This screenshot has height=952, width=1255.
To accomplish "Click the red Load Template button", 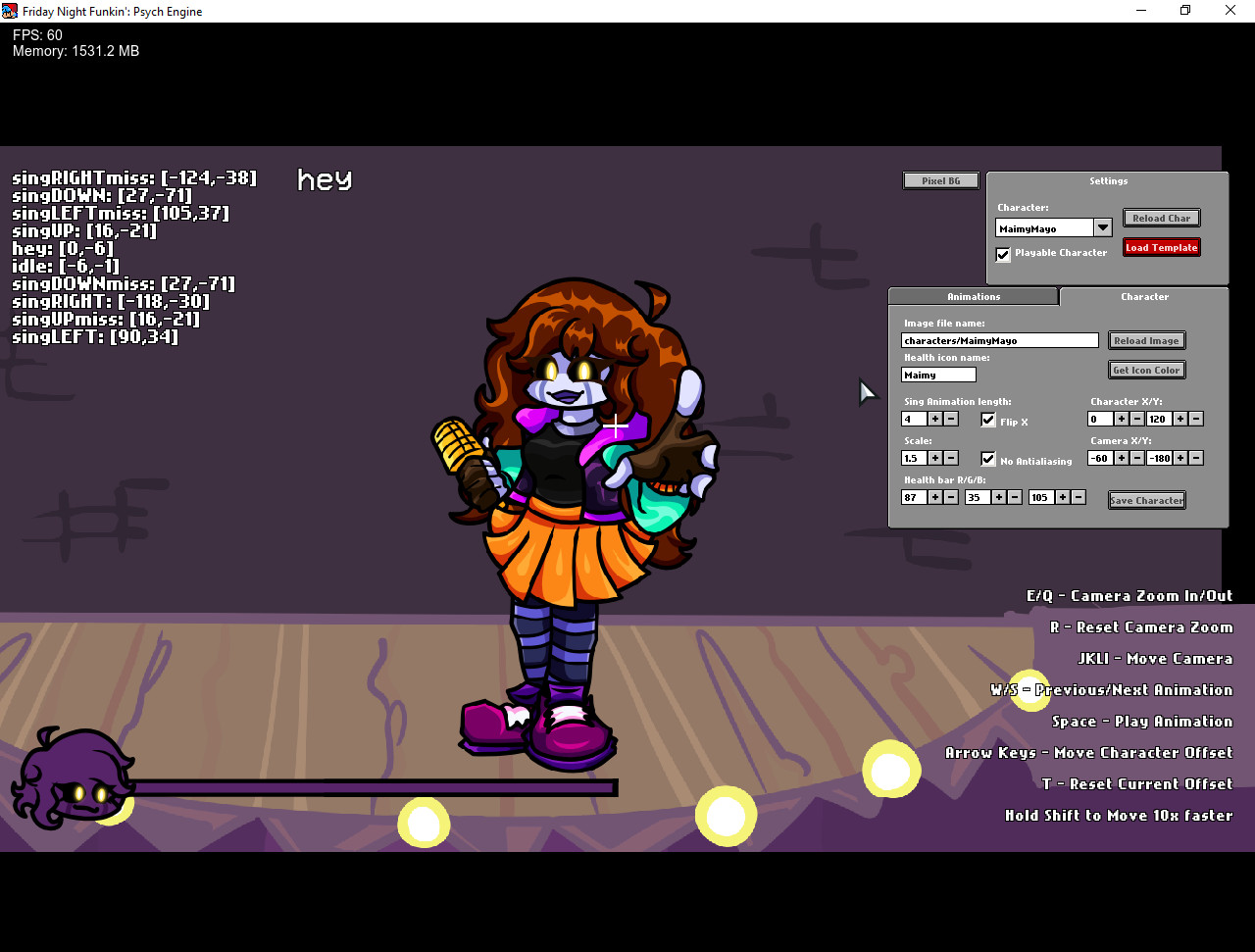I will 1162,247.
